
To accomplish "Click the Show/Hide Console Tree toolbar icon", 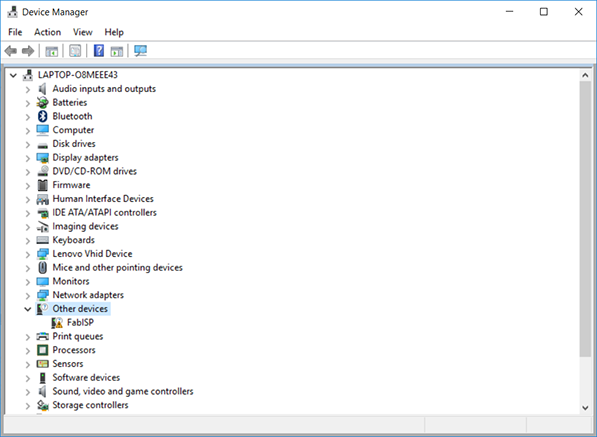I will pos(51,51).
